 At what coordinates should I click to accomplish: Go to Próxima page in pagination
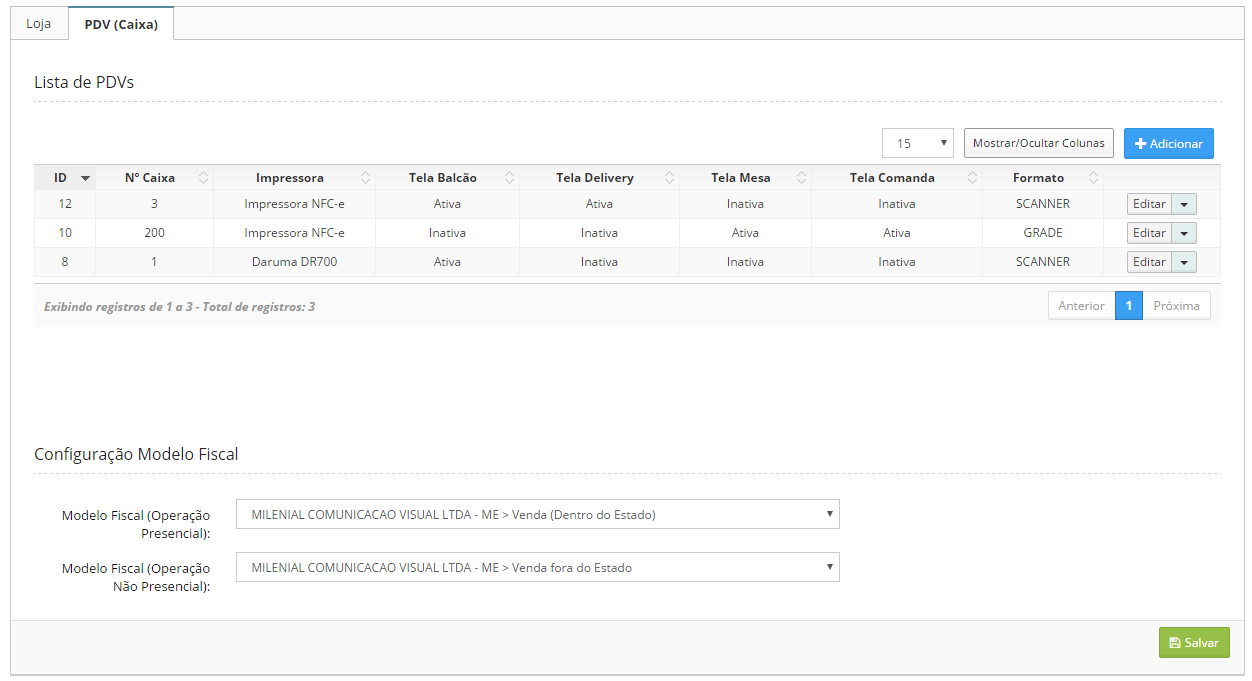(x=1176, y=306)
